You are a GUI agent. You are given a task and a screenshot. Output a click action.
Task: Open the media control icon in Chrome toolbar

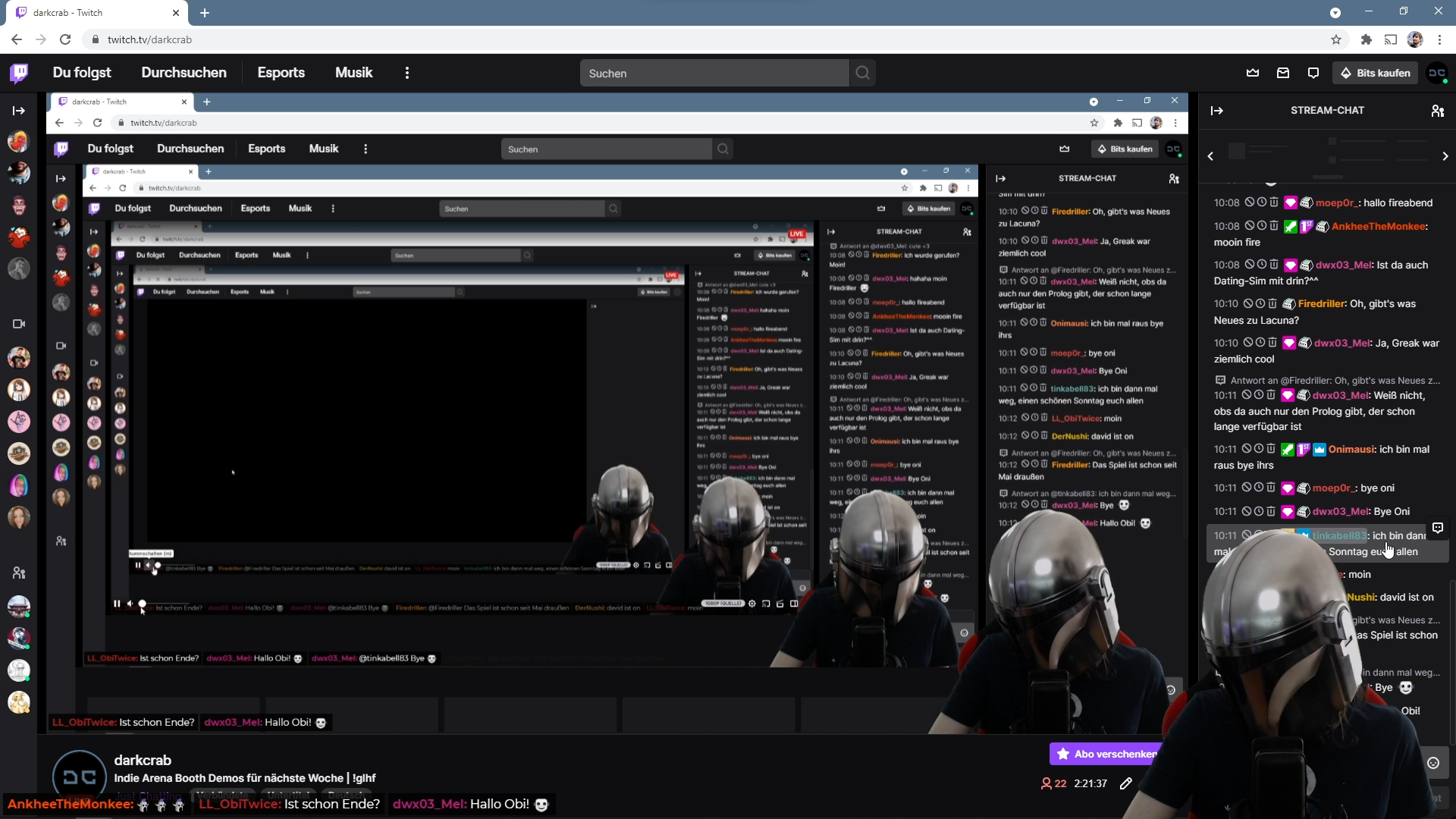tap(1391, 39)
